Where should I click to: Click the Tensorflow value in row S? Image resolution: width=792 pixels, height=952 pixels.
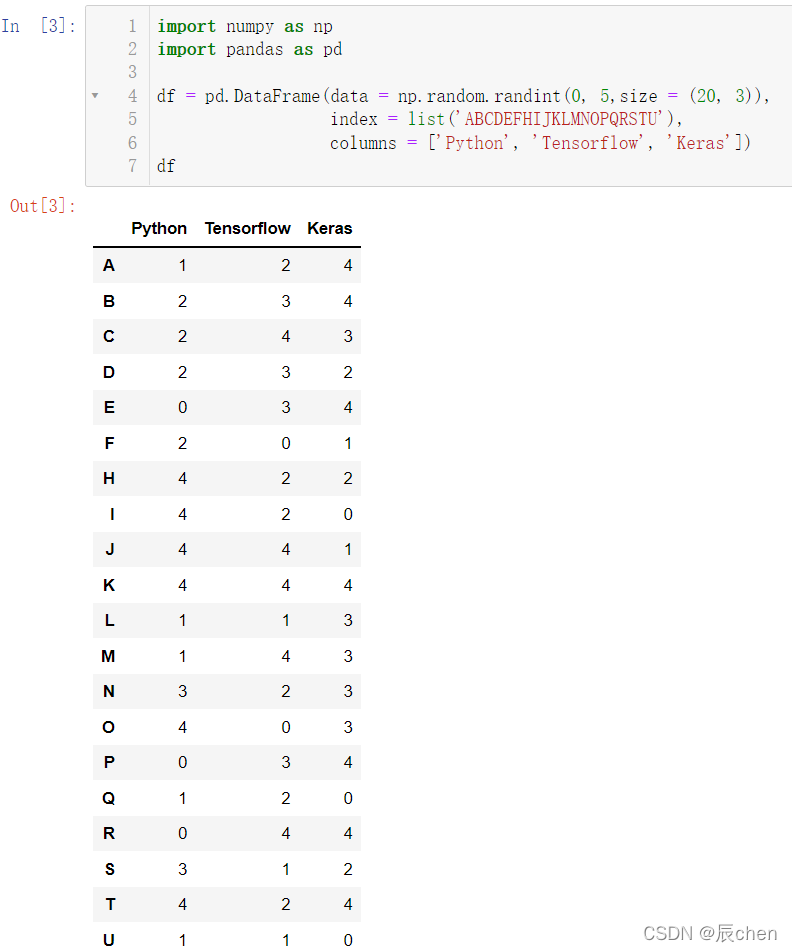click(x=285, y=869)
